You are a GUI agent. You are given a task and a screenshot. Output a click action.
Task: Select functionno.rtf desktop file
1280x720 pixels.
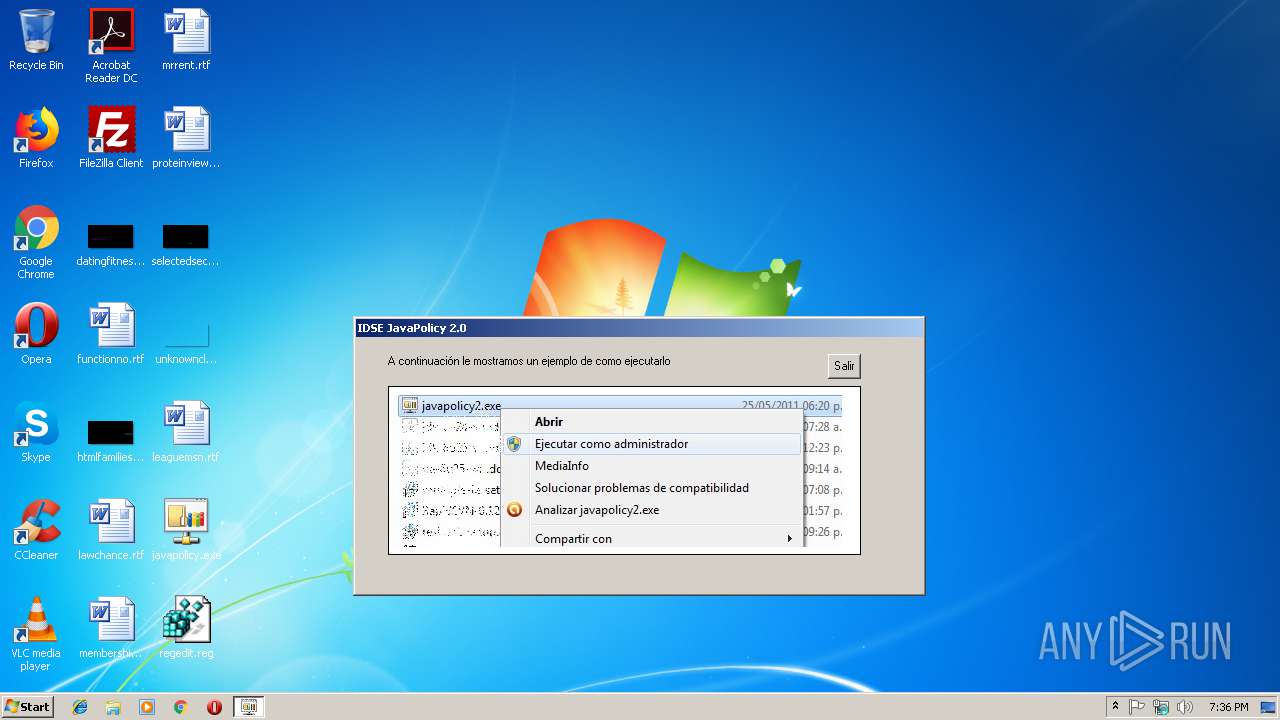click(111, 334)
